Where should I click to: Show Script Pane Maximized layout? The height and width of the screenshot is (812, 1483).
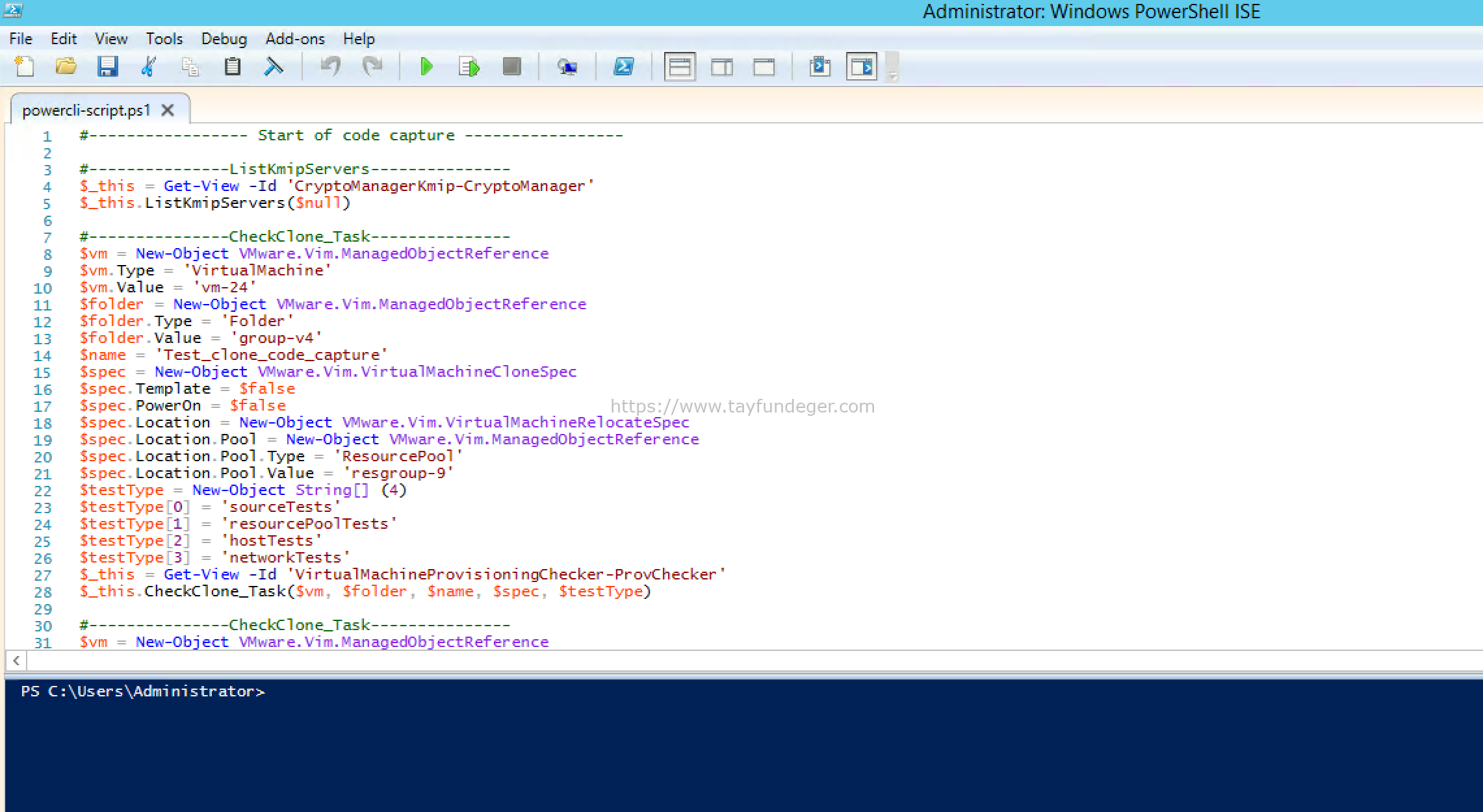764,67
